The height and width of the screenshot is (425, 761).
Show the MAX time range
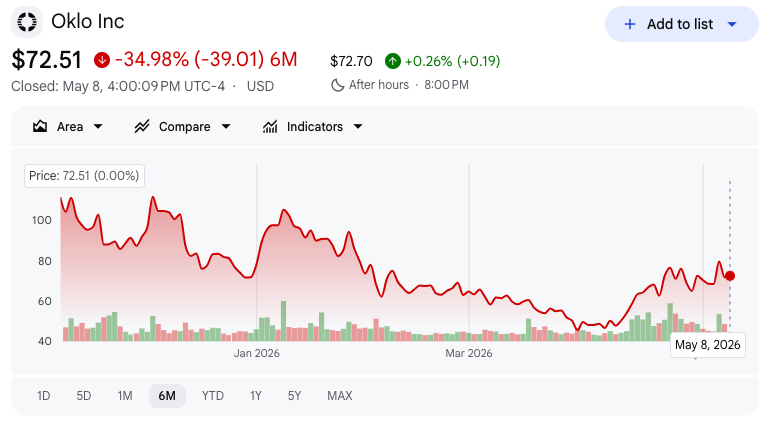point(340,396)
